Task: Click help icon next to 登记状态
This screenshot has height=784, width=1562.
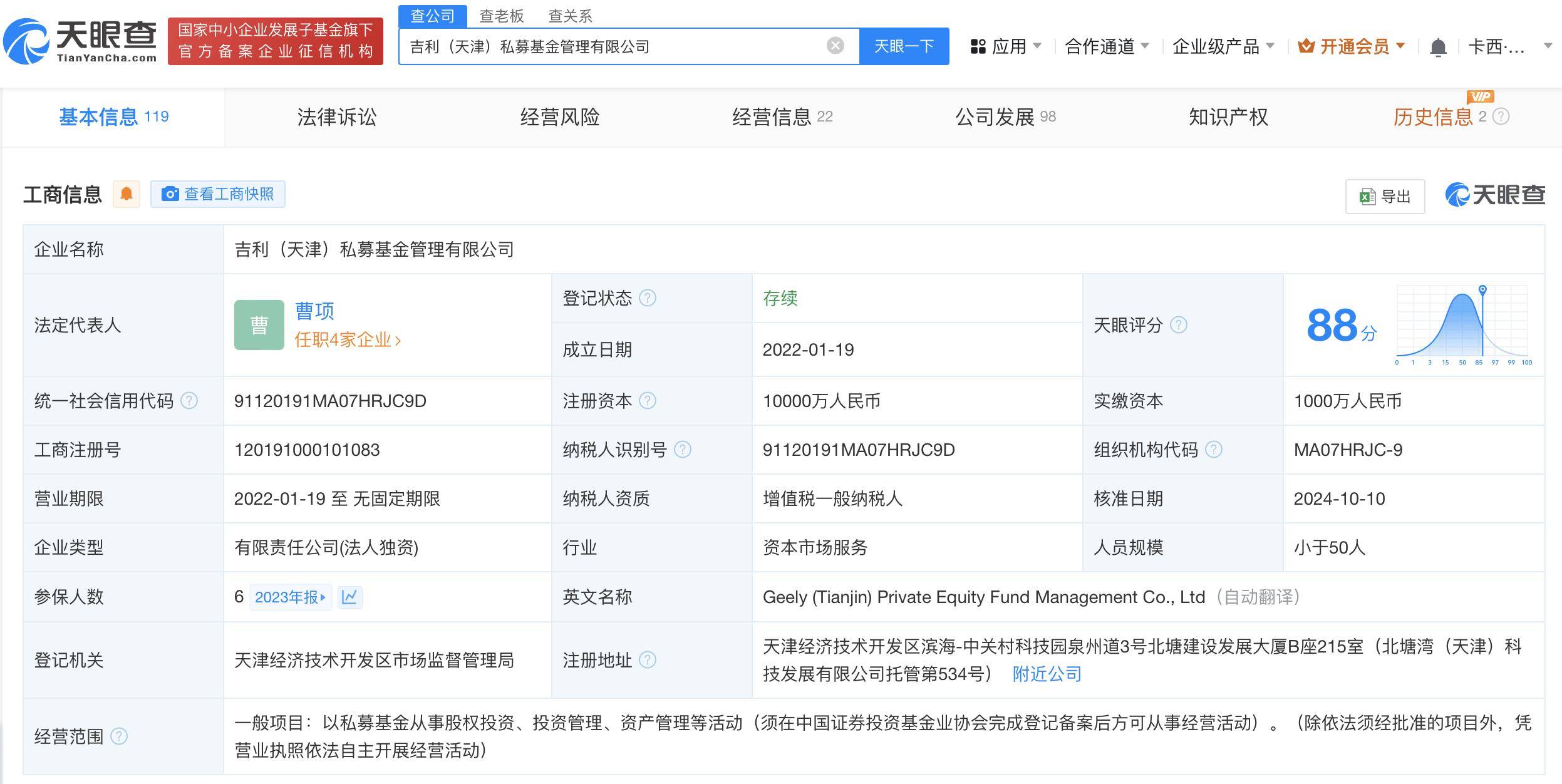Action: 647,298
